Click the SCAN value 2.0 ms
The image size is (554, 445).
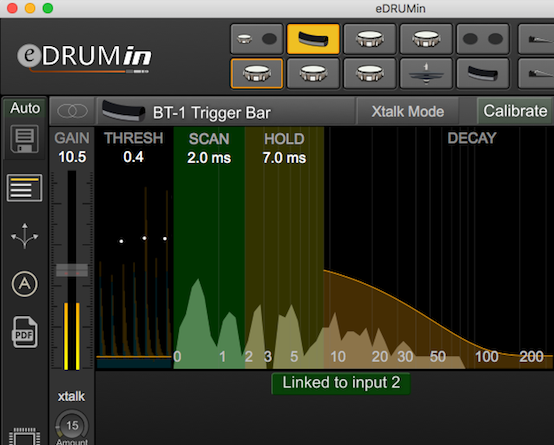[209, 158]
